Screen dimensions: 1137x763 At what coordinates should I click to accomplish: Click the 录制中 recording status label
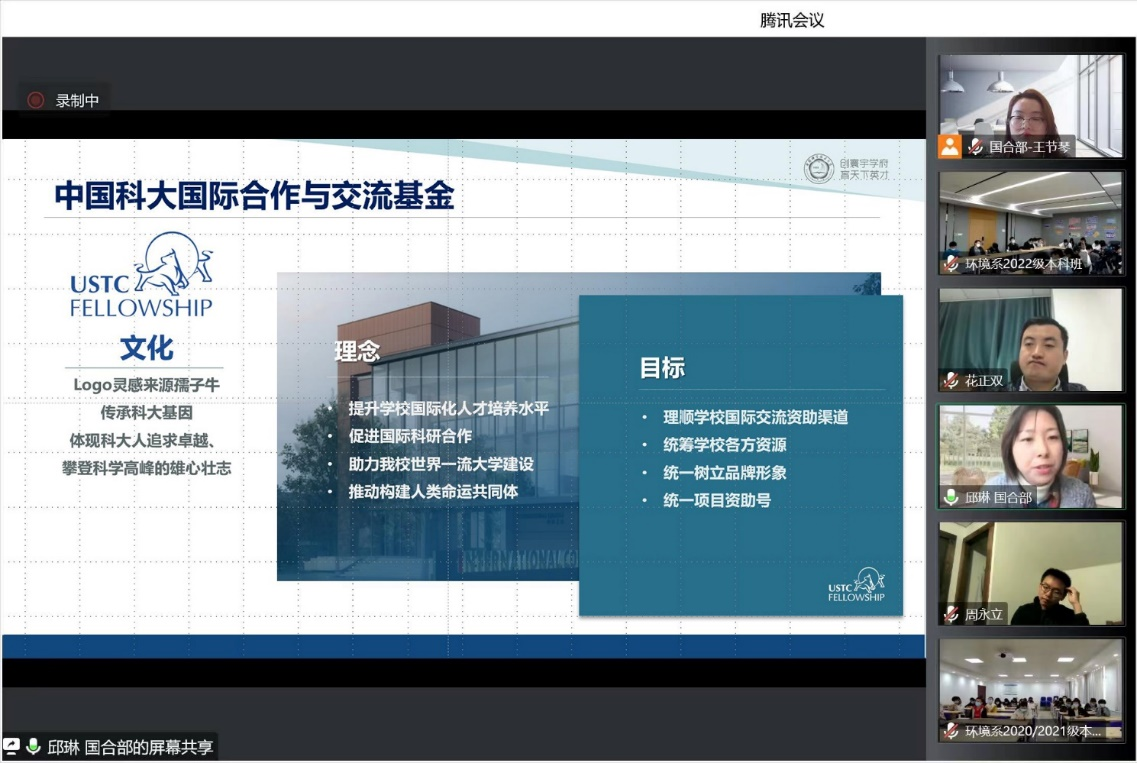pos(78,101)
